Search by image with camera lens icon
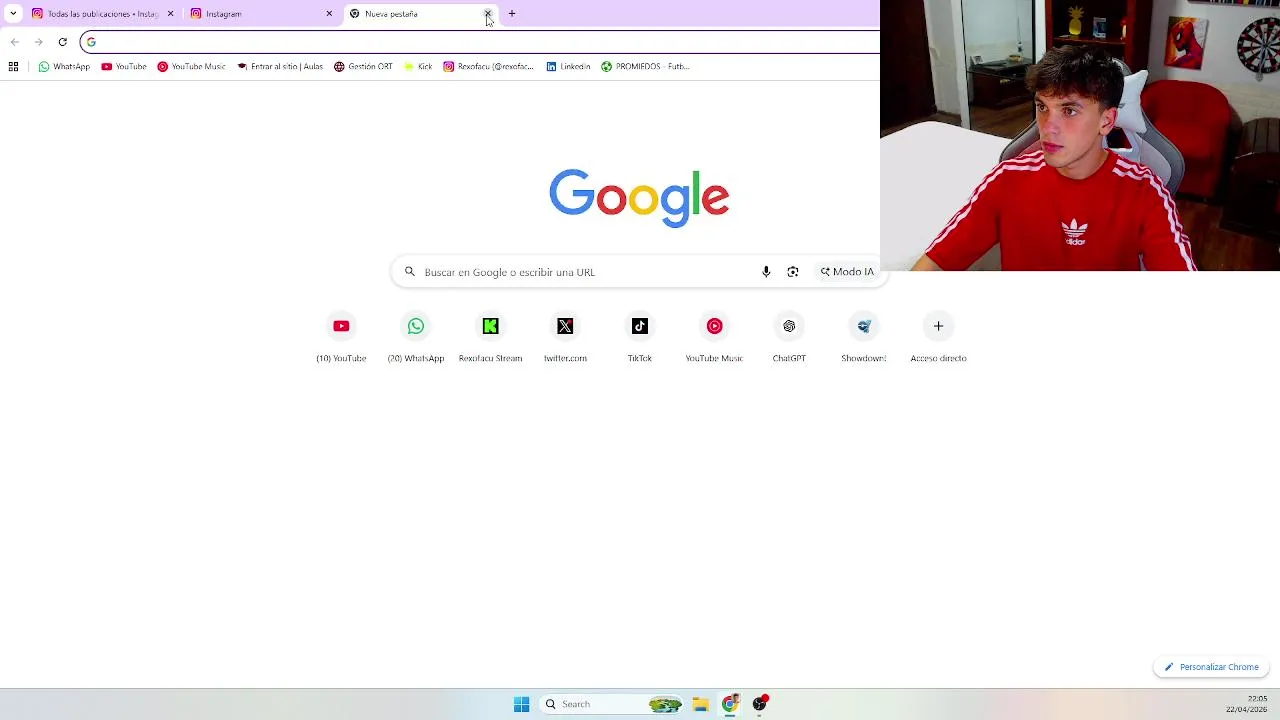 click(793, 272)
